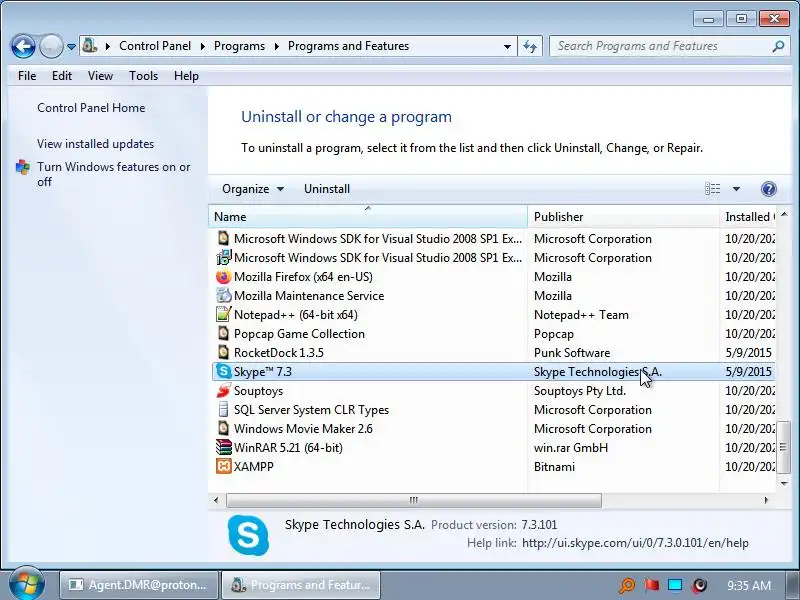Click the refresh button beside address bar
This screenshot has width=800, height=600.
(530, 46)
